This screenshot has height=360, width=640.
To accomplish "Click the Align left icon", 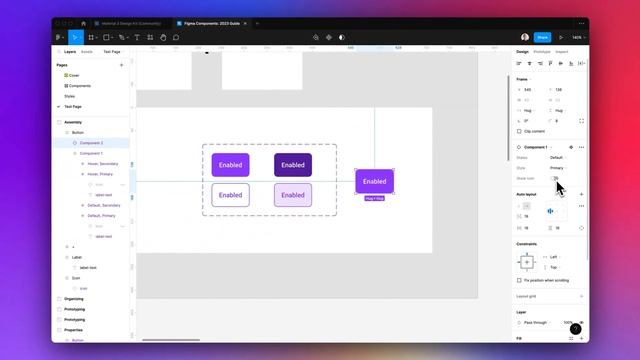I will click(x=519, y=63).
